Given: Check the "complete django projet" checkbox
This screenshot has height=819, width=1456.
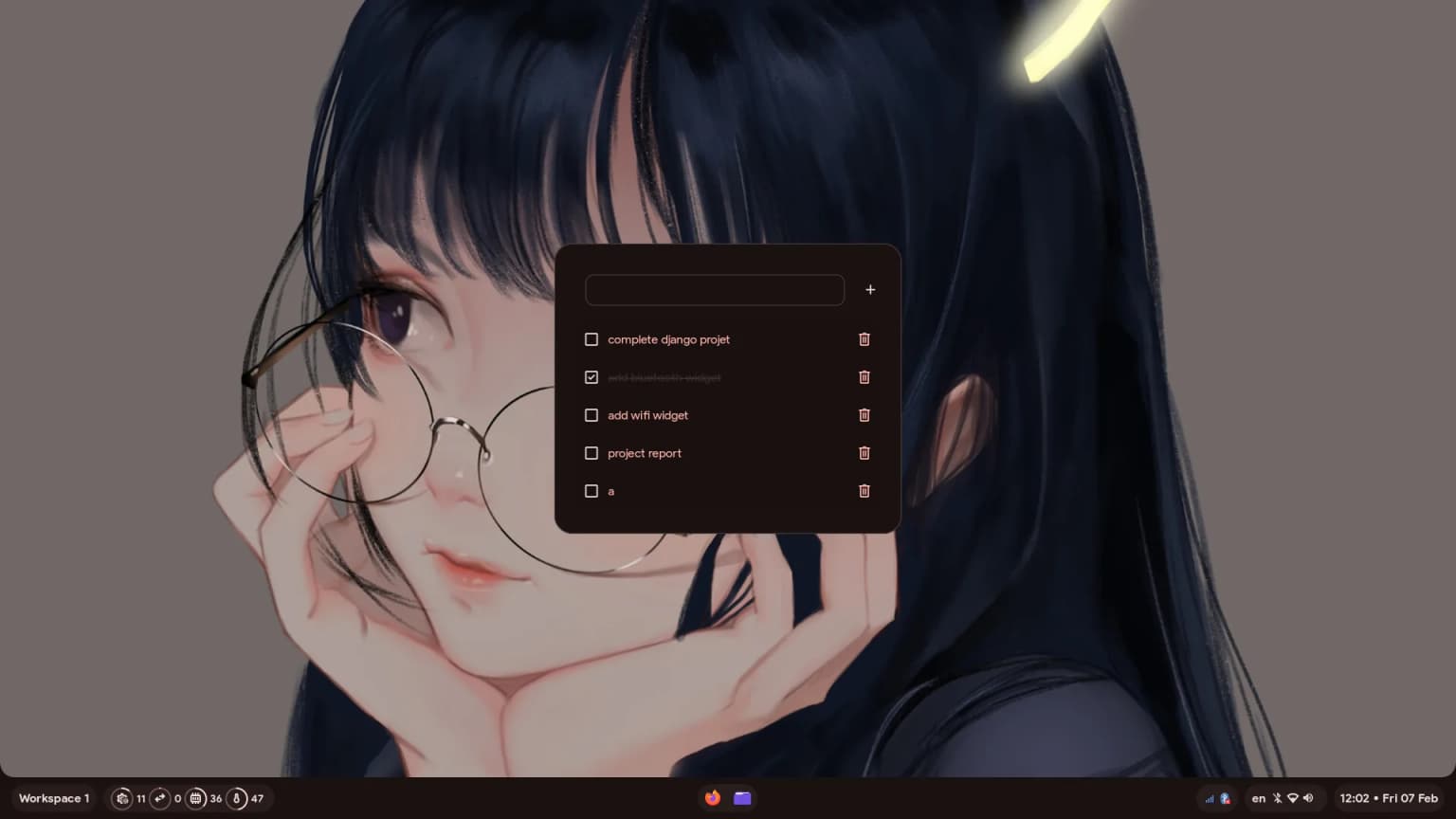Looking at the screenshot, I should tap(591, 339).
